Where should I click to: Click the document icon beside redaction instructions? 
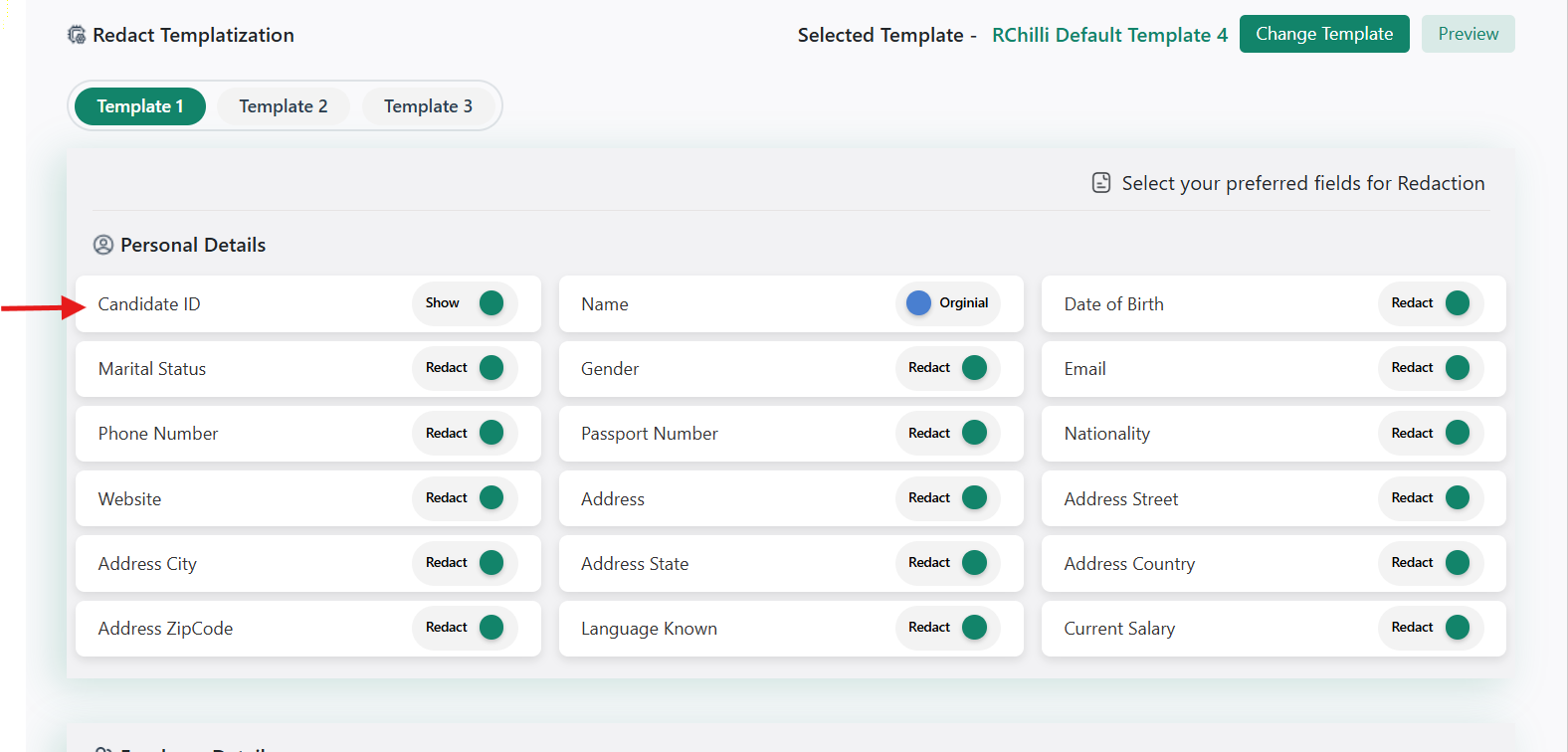[x=1101, y=183]
